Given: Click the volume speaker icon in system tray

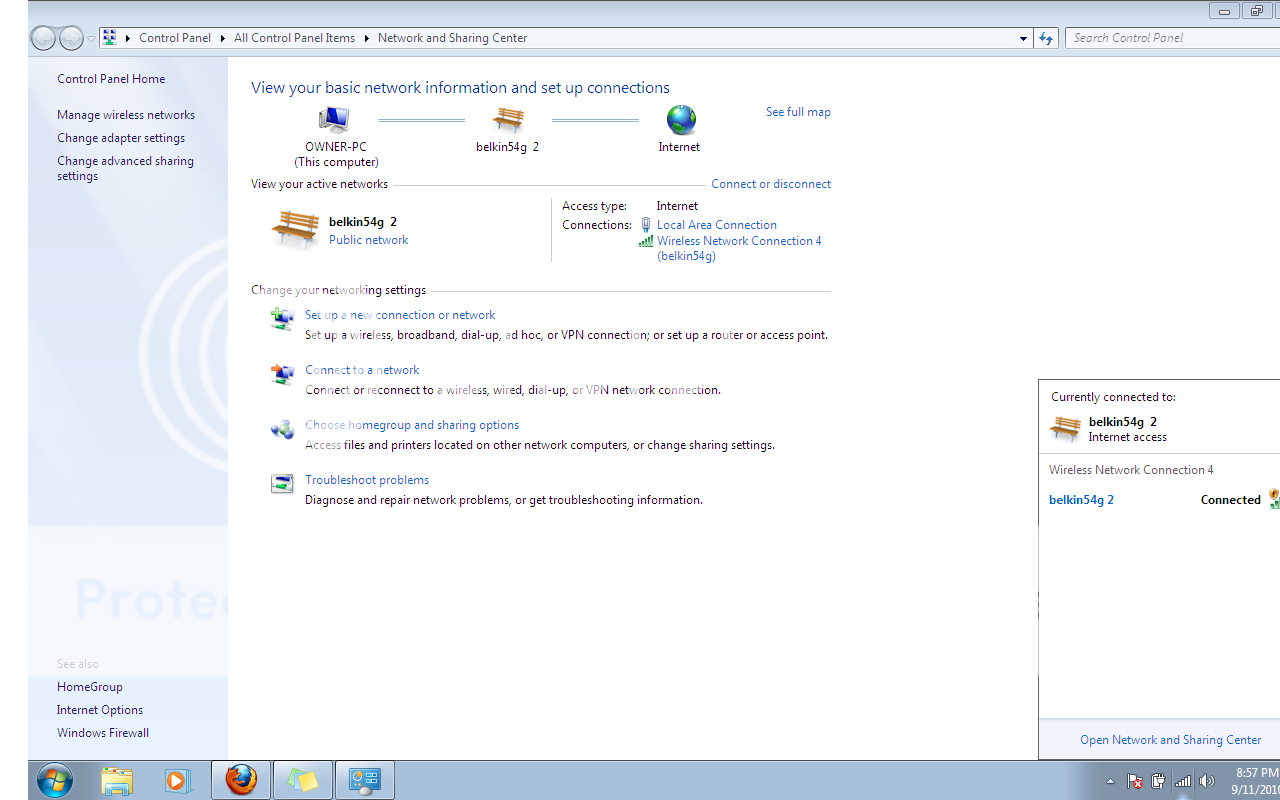Looking at the screenshot, I should 1207,781.
